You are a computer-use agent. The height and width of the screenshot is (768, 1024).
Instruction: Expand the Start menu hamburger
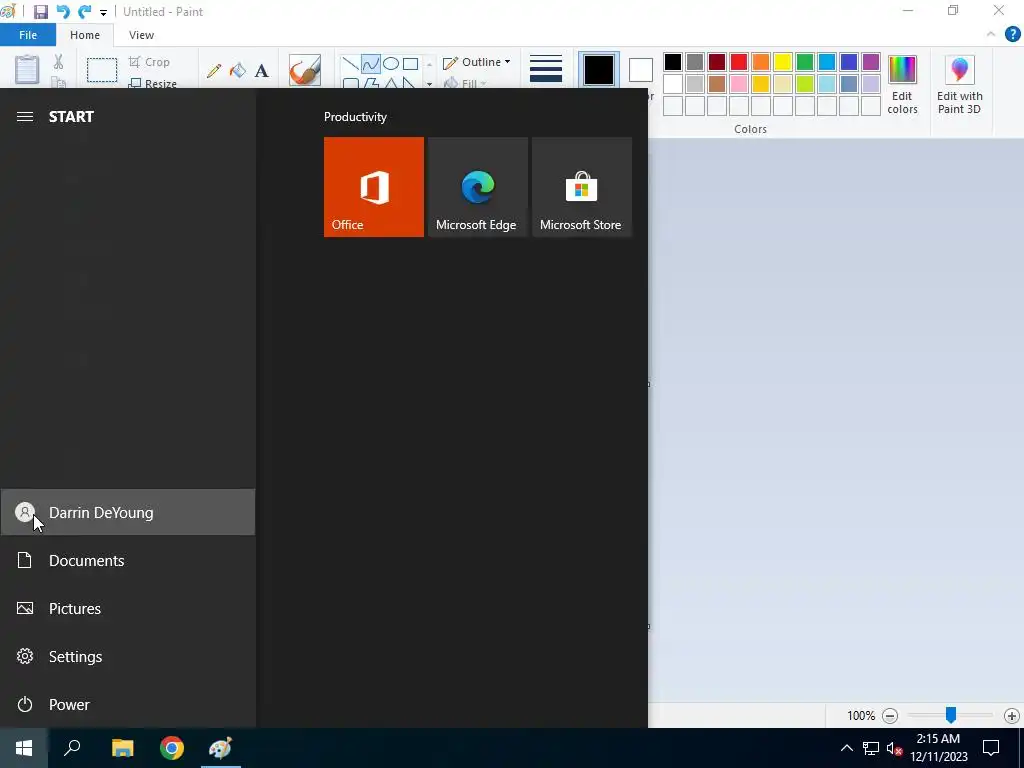tap(25, 116)
